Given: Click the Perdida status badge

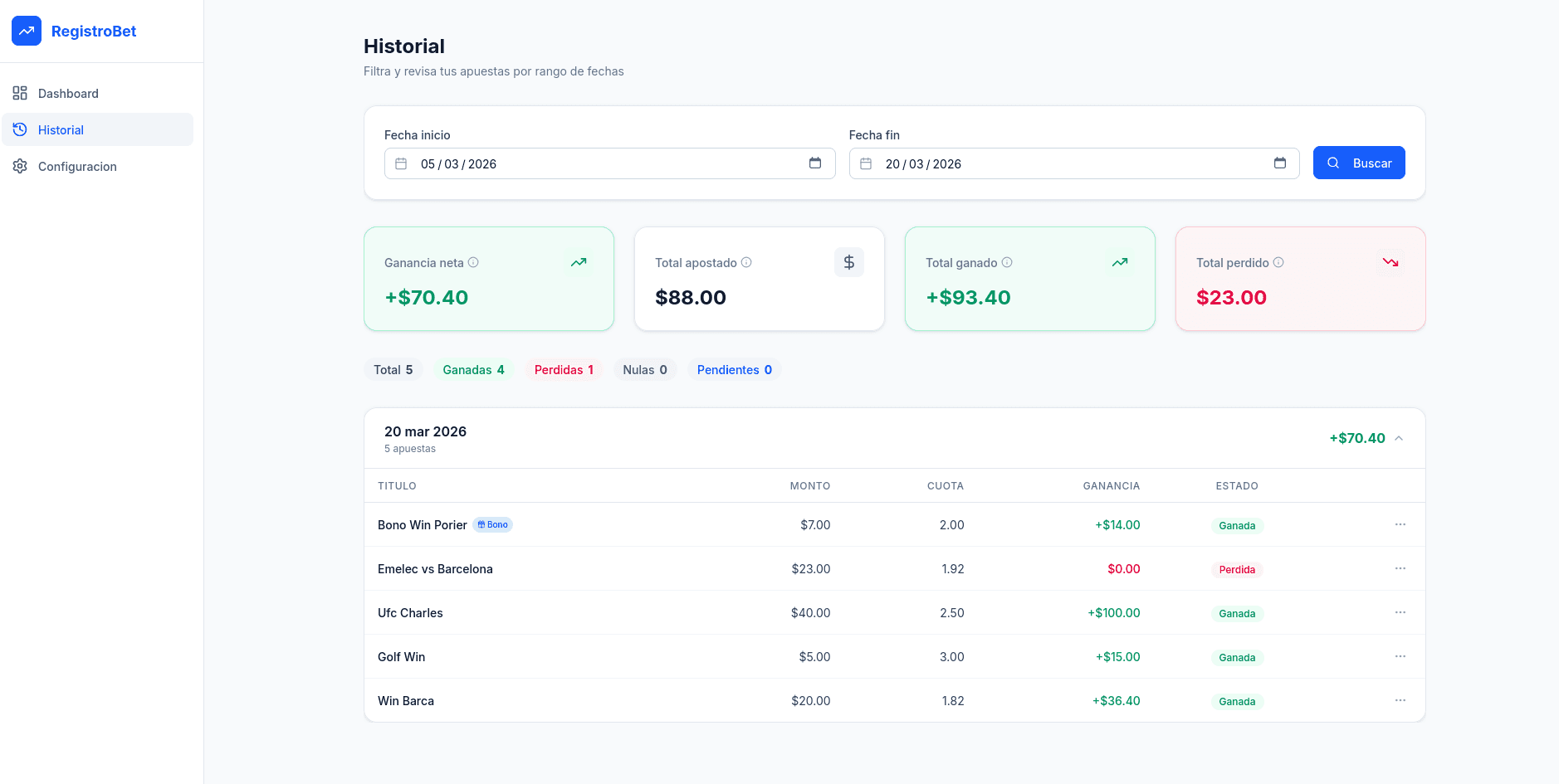Looking at the screenshot, I should 1237,570.
